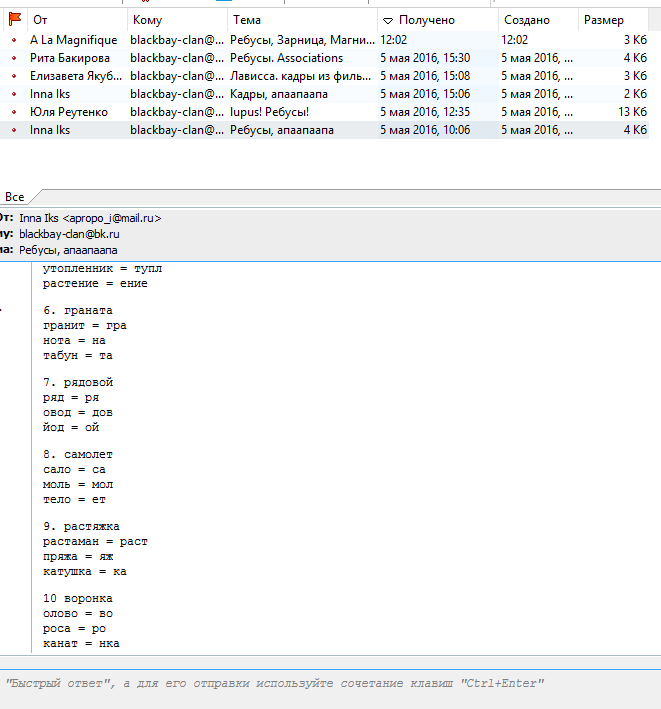
Task: Toggle unread dot for Юля Реутенко email
Action: [x=14, y=112]
